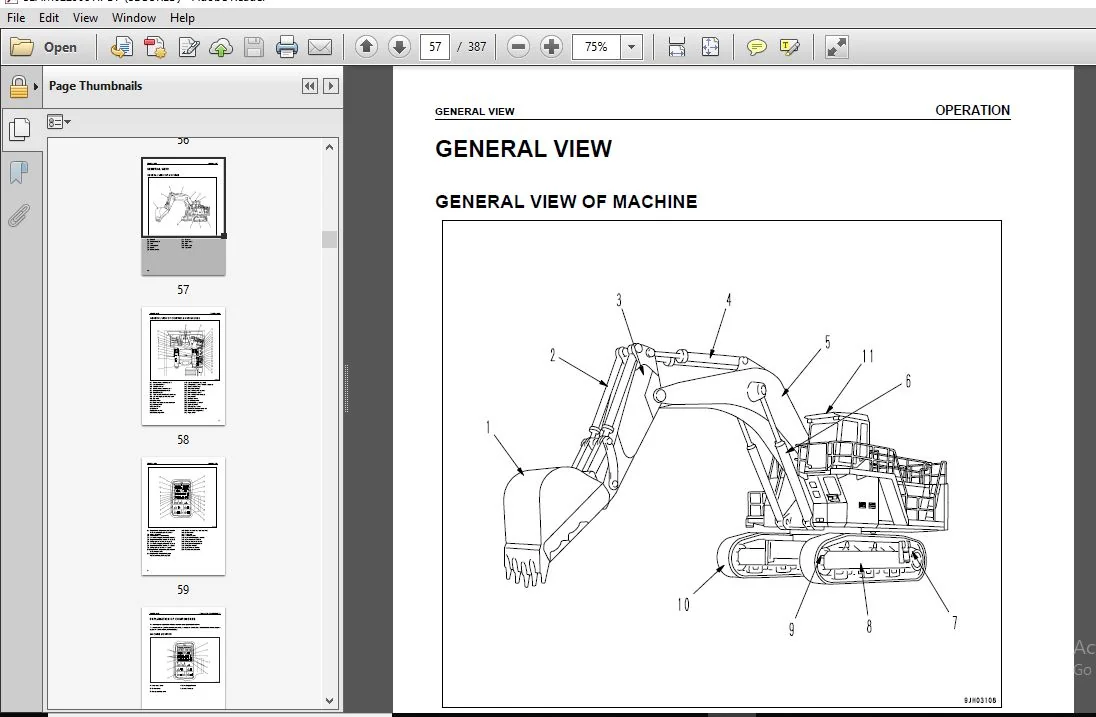Click the convert to PDF icon
The width and height of the screenshot is (1096, 717).
pyautogui.click(x=154, y=48)
